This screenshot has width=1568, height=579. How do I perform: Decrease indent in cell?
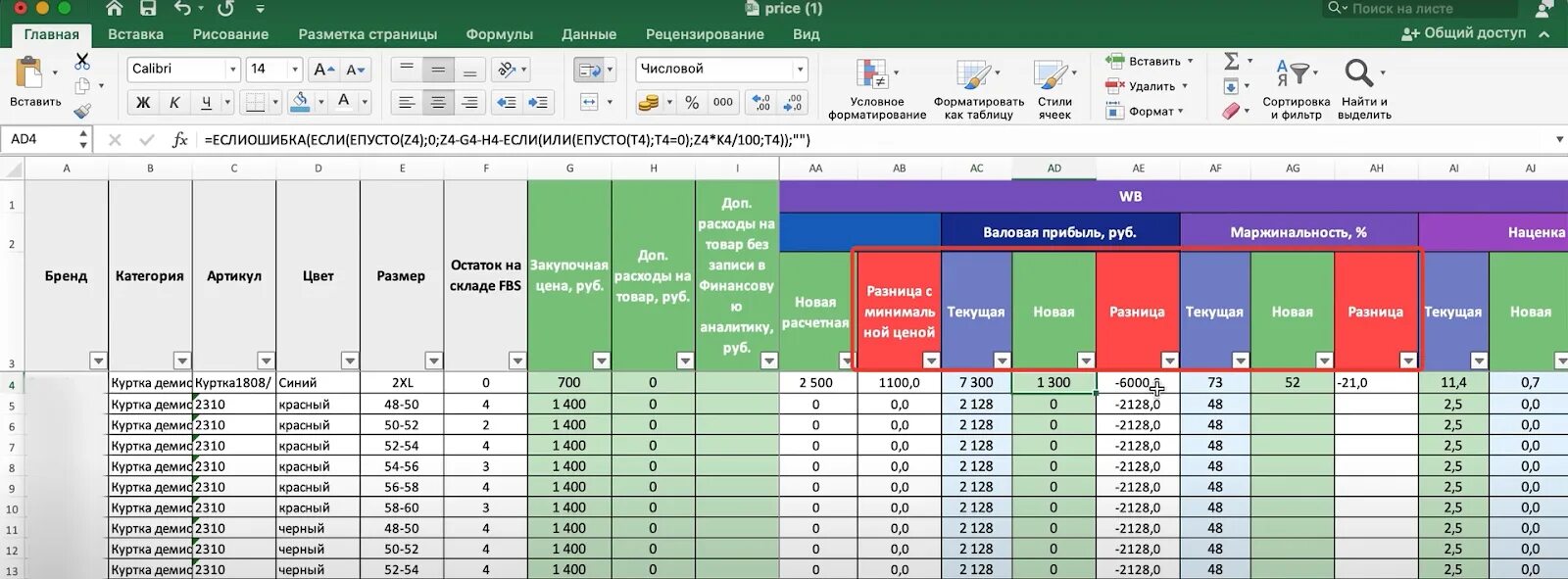click(x=506, y=102)
